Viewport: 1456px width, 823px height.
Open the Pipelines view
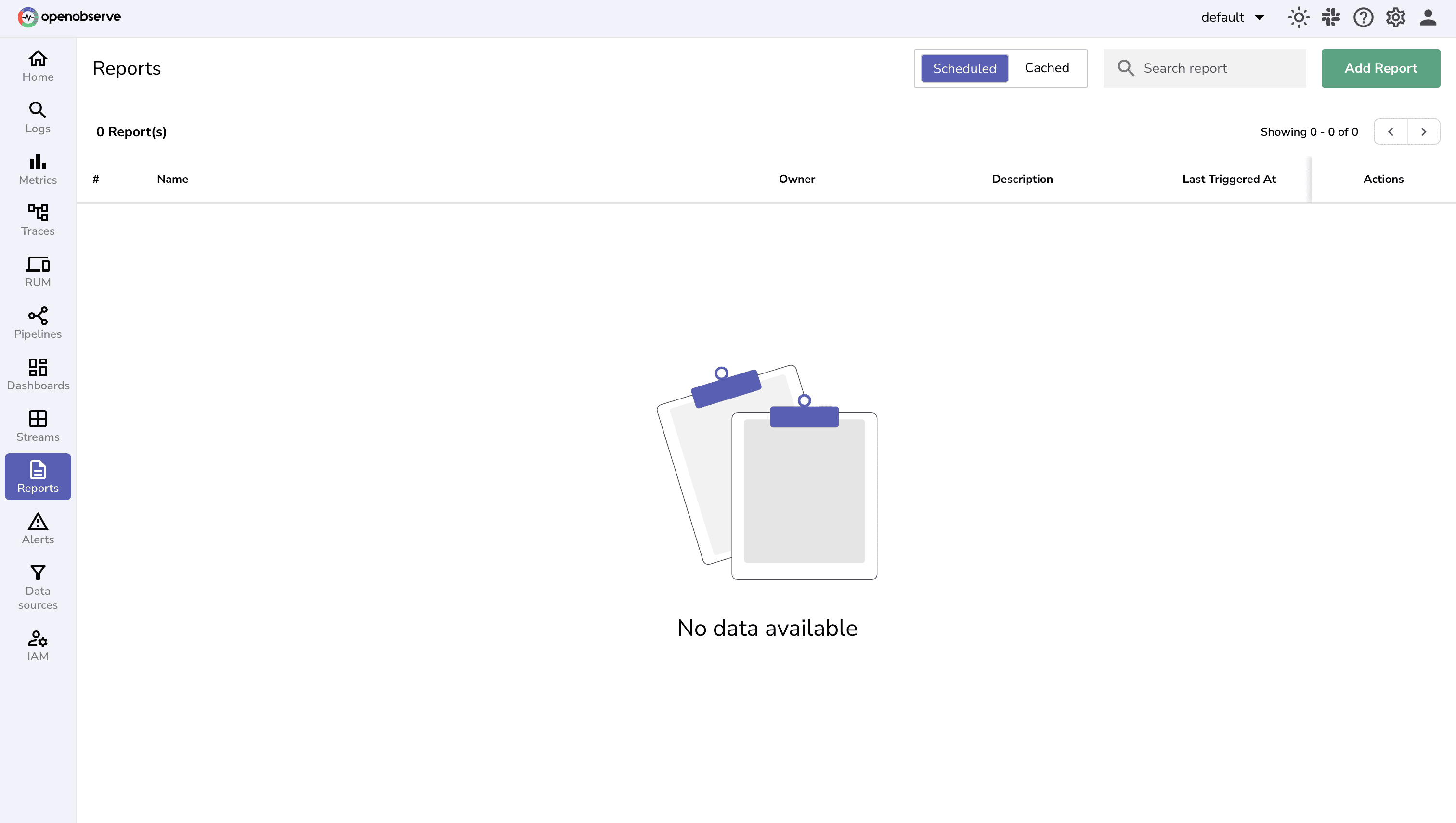click(x=38, y=323)
